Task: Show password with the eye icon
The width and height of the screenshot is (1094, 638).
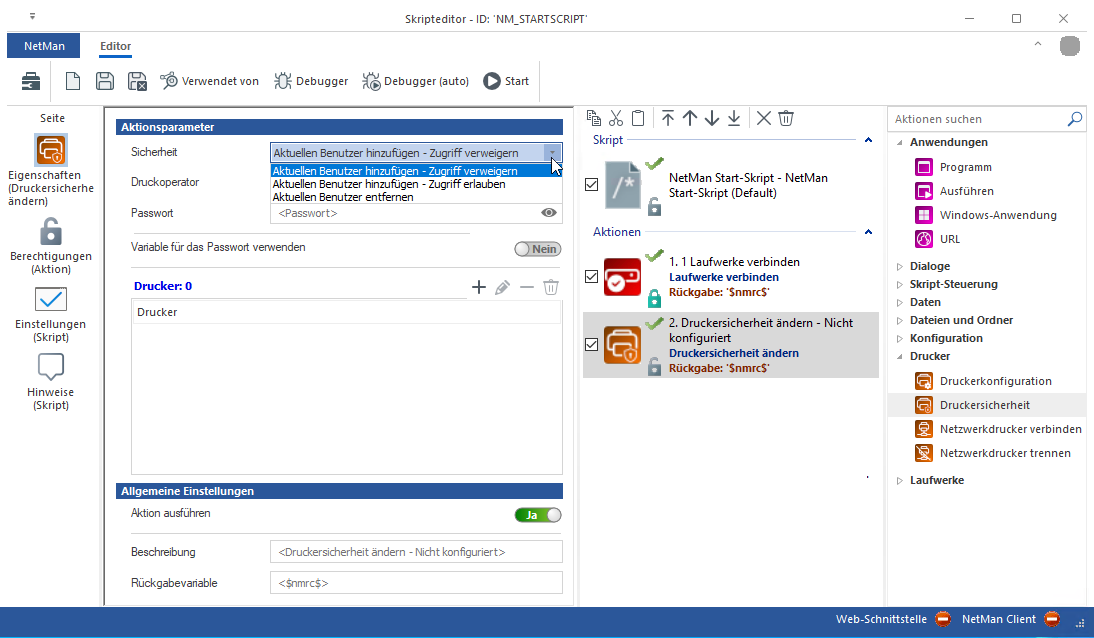Action: point(548,213)
